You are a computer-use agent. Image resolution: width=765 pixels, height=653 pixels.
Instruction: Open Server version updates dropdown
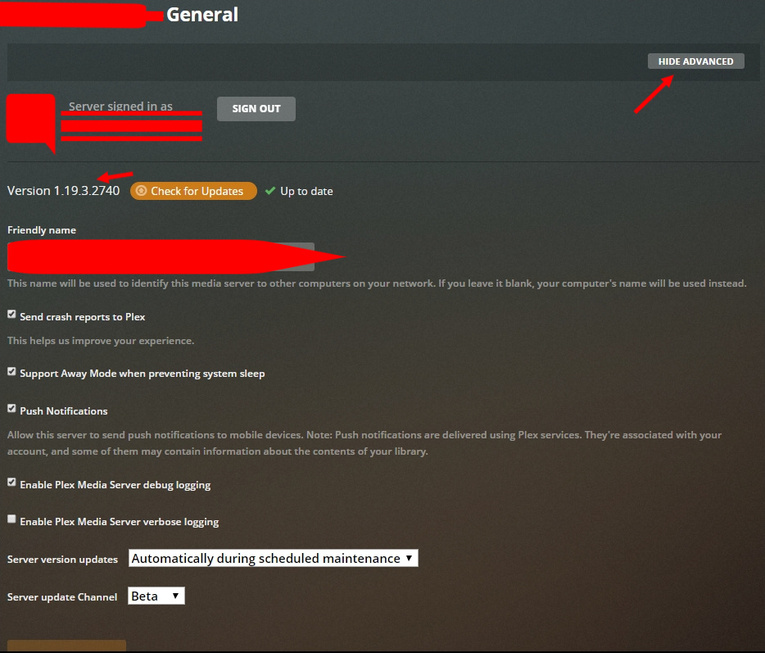click(x=273, y=558)
